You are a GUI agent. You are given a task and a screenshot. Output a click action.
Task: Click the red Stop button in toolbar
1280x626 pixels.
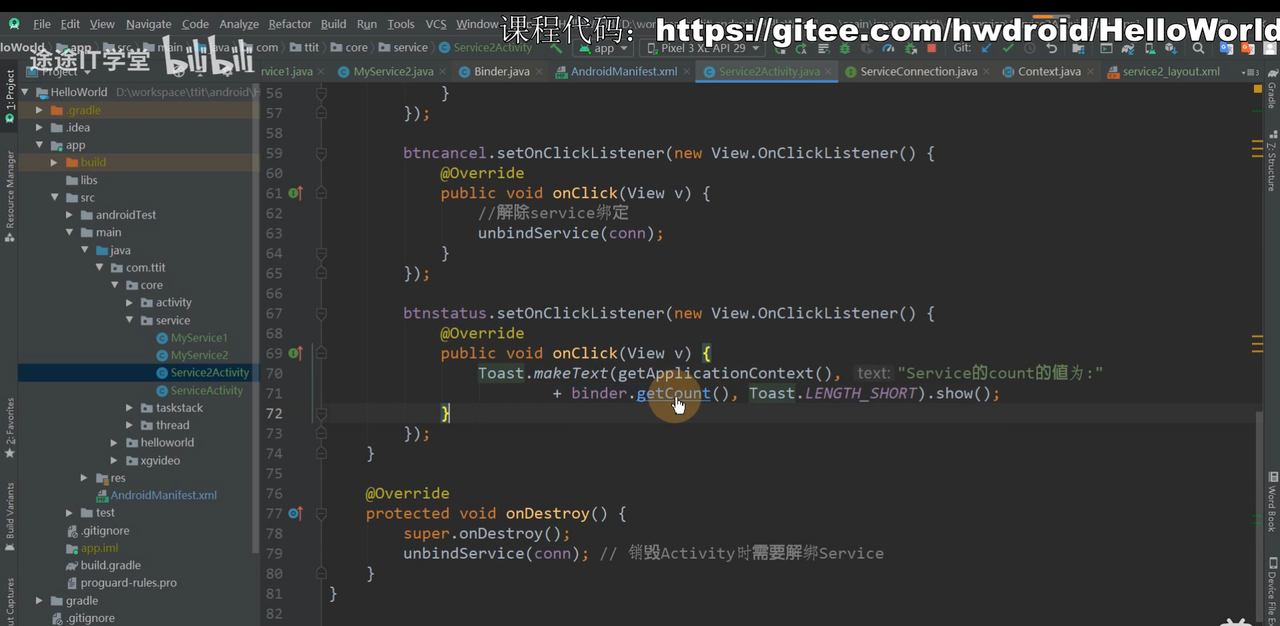click(931, 47)
